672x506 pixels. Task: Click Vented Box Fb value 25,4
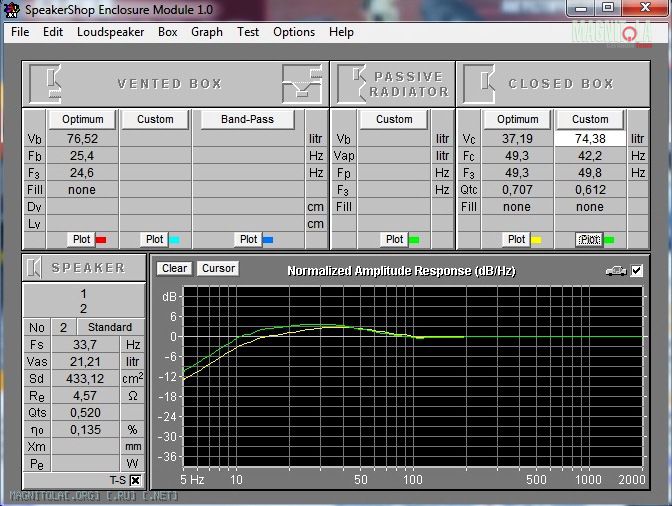[x=82, y=156]
